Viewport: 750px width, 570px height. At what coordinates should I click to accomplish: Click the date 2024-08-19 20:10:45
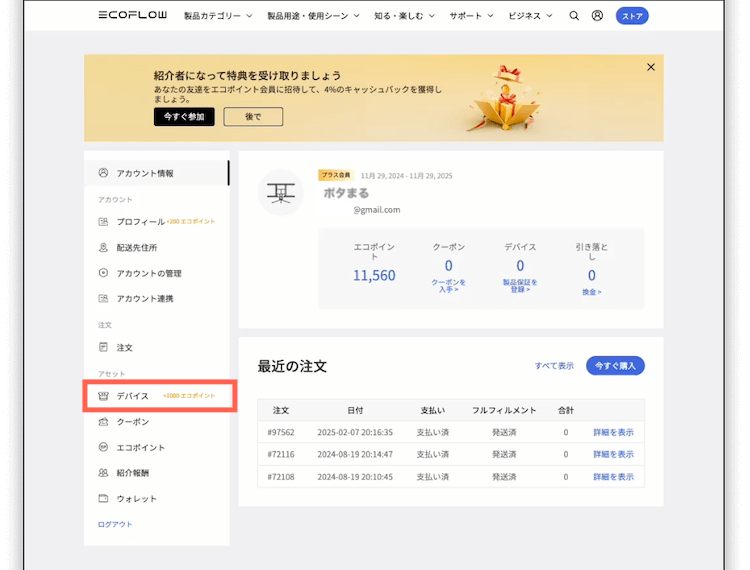point(355,477)
